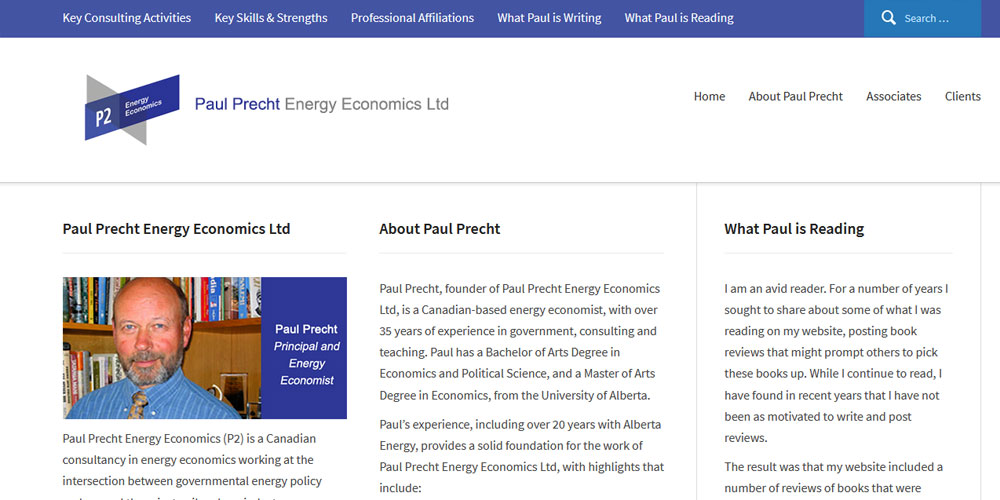The image size is (1000, 500).
Task: Visit the Associates page
Action: 893,97
